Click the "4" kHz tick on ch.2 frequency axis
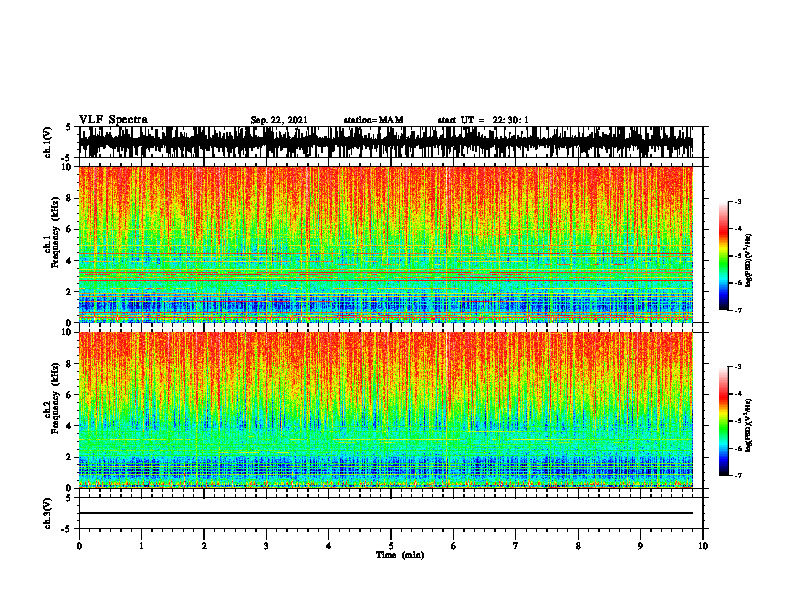Image resolution: width=792 pixels, height=612 pixels. [x=70, y=426]
